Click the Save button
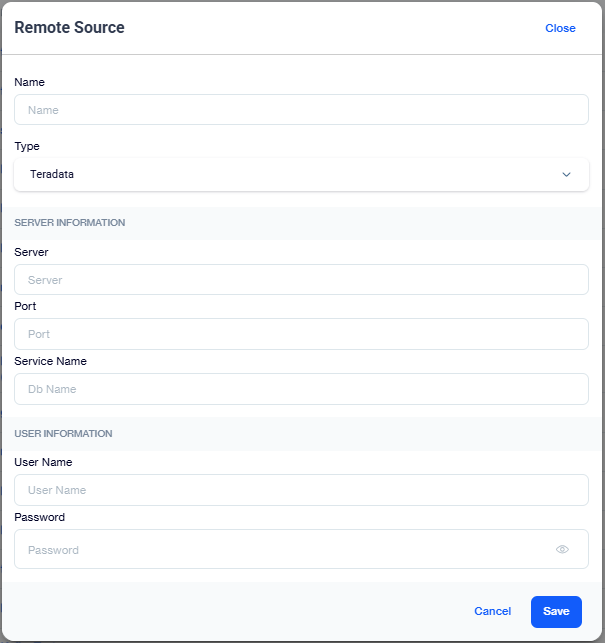Screen dimensions: 605x643 [556, 611]
